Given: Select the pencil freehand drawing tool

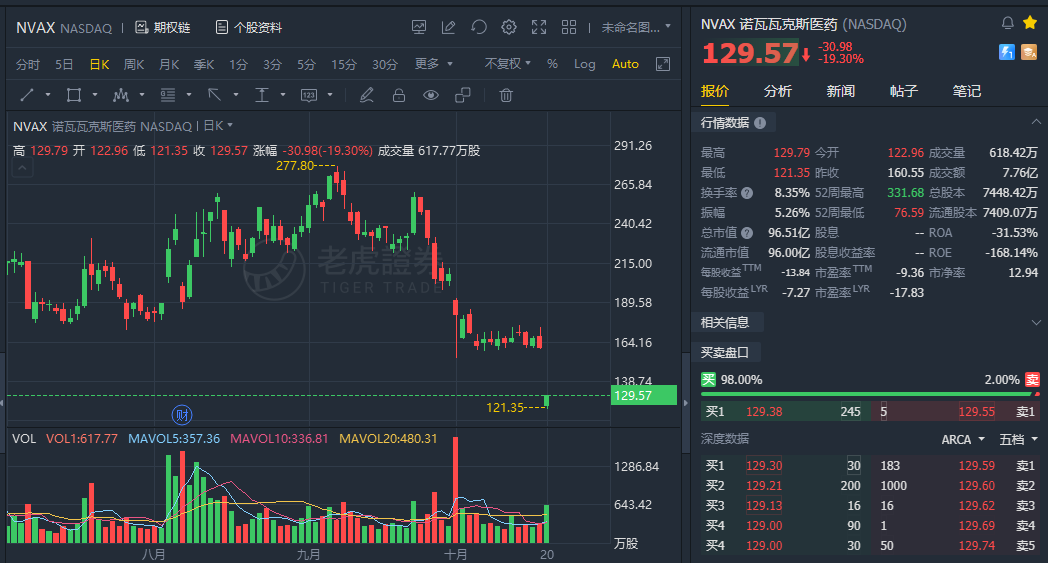Looking at the screenshot, I should (x=366, y=95).
